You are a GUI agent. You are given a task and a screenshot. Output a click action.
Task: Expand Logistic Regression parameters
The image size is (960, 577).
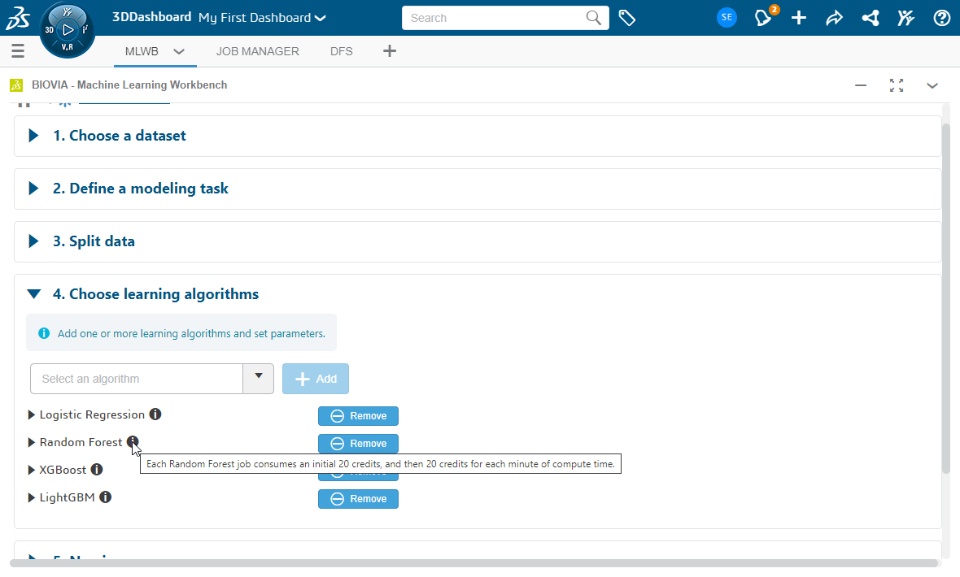(31, 415)
